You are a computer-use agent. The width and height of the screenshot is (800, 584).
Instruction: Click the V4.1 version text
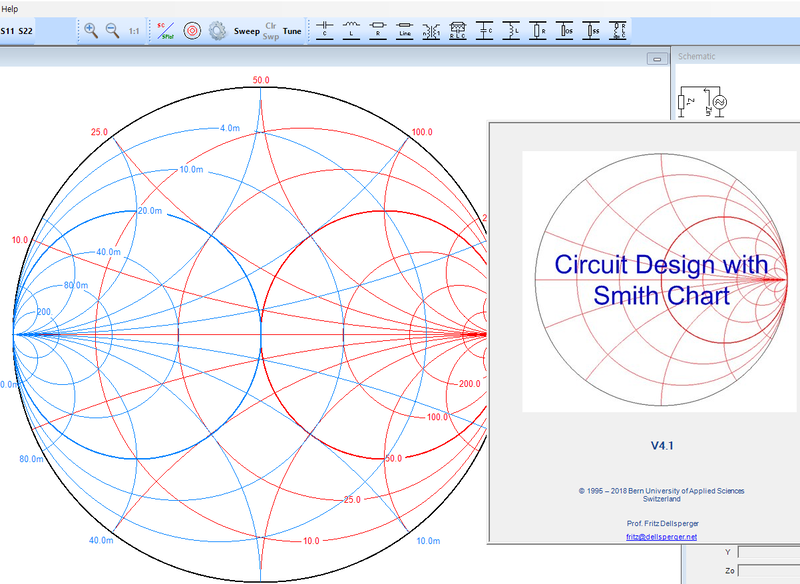pos(662,446)
